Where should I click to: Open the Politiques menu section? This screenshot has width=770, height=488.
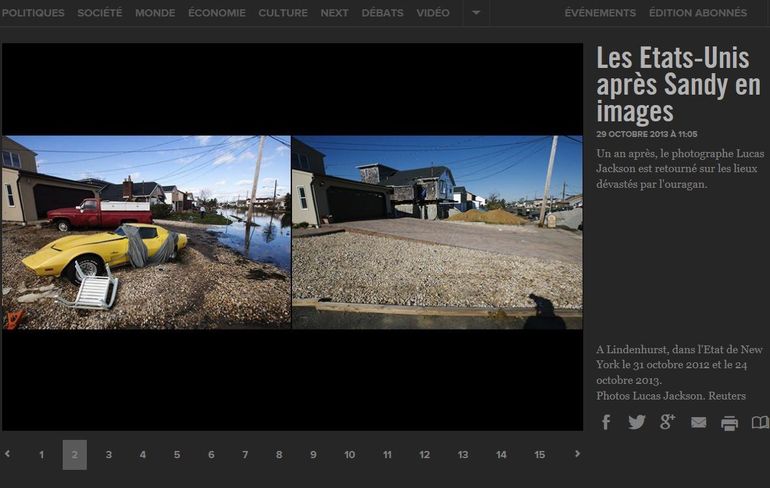(33, 13)
